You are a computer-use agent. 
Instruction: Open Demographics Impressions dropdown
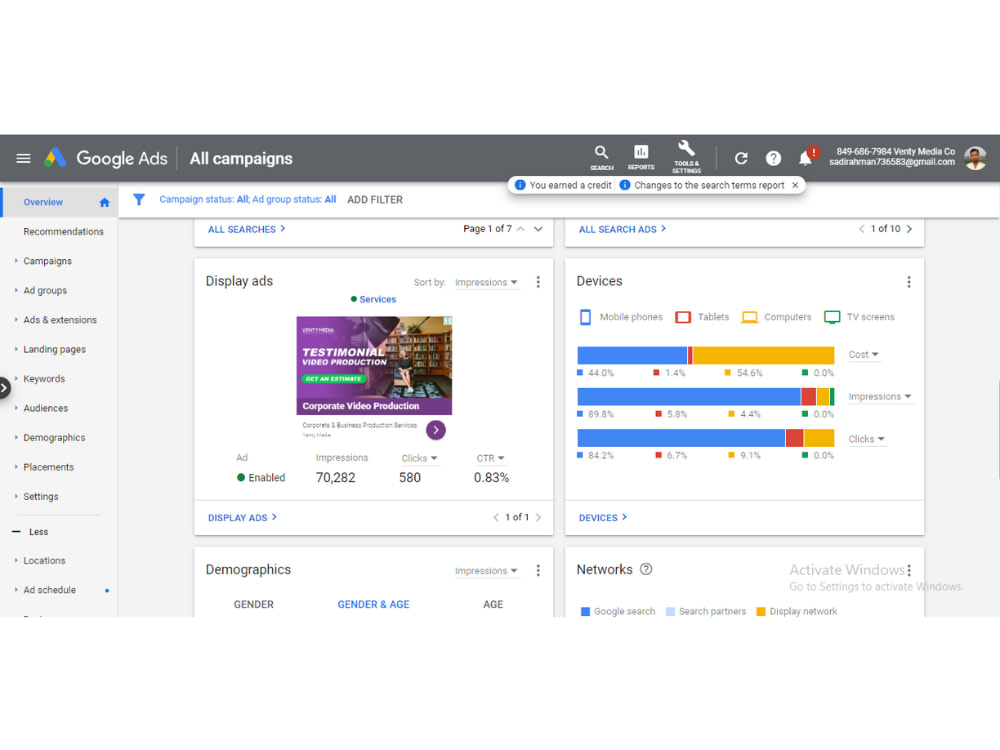click(486, 571)
